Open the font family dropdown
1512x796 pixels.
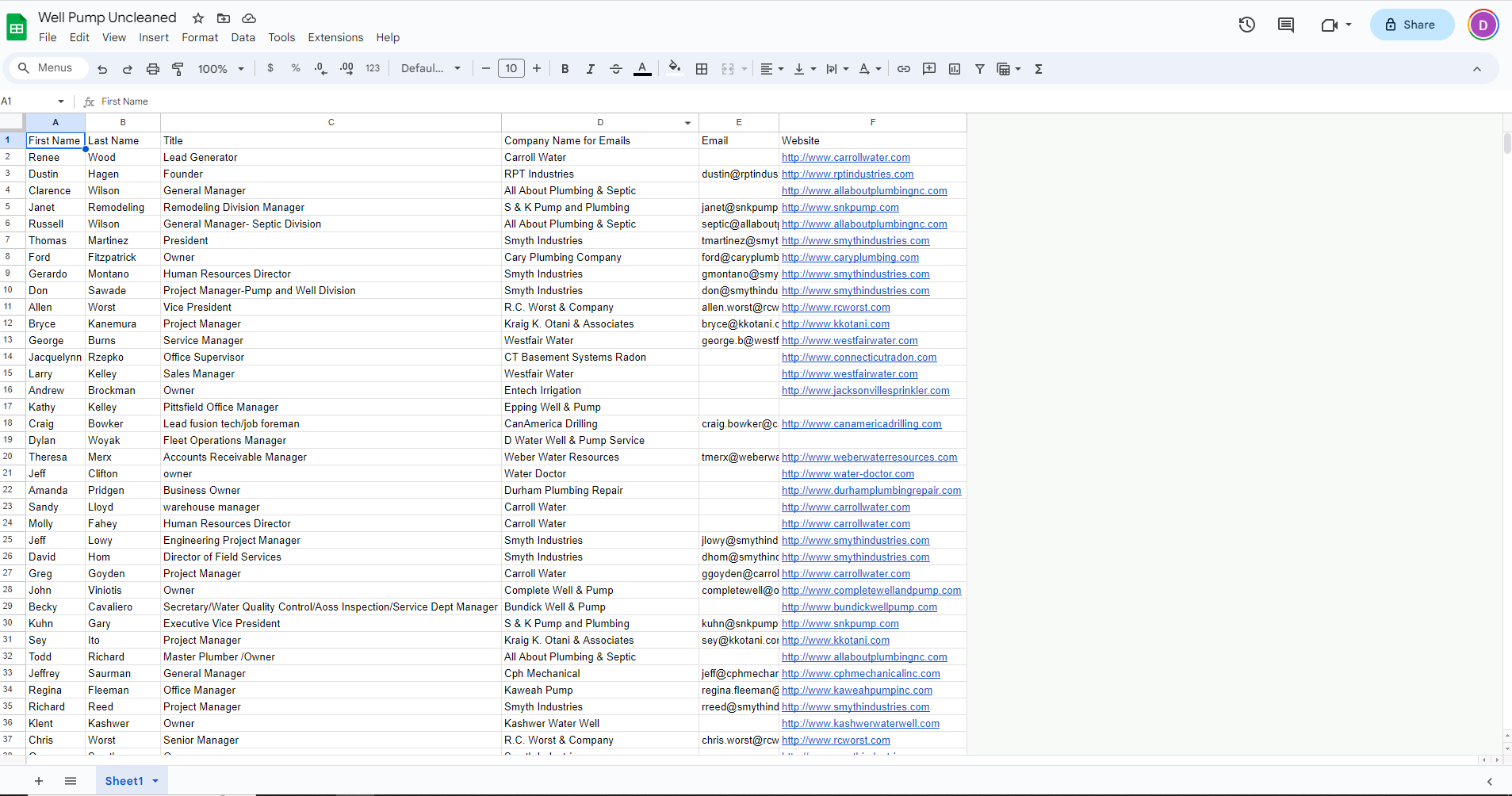point(431,69)
